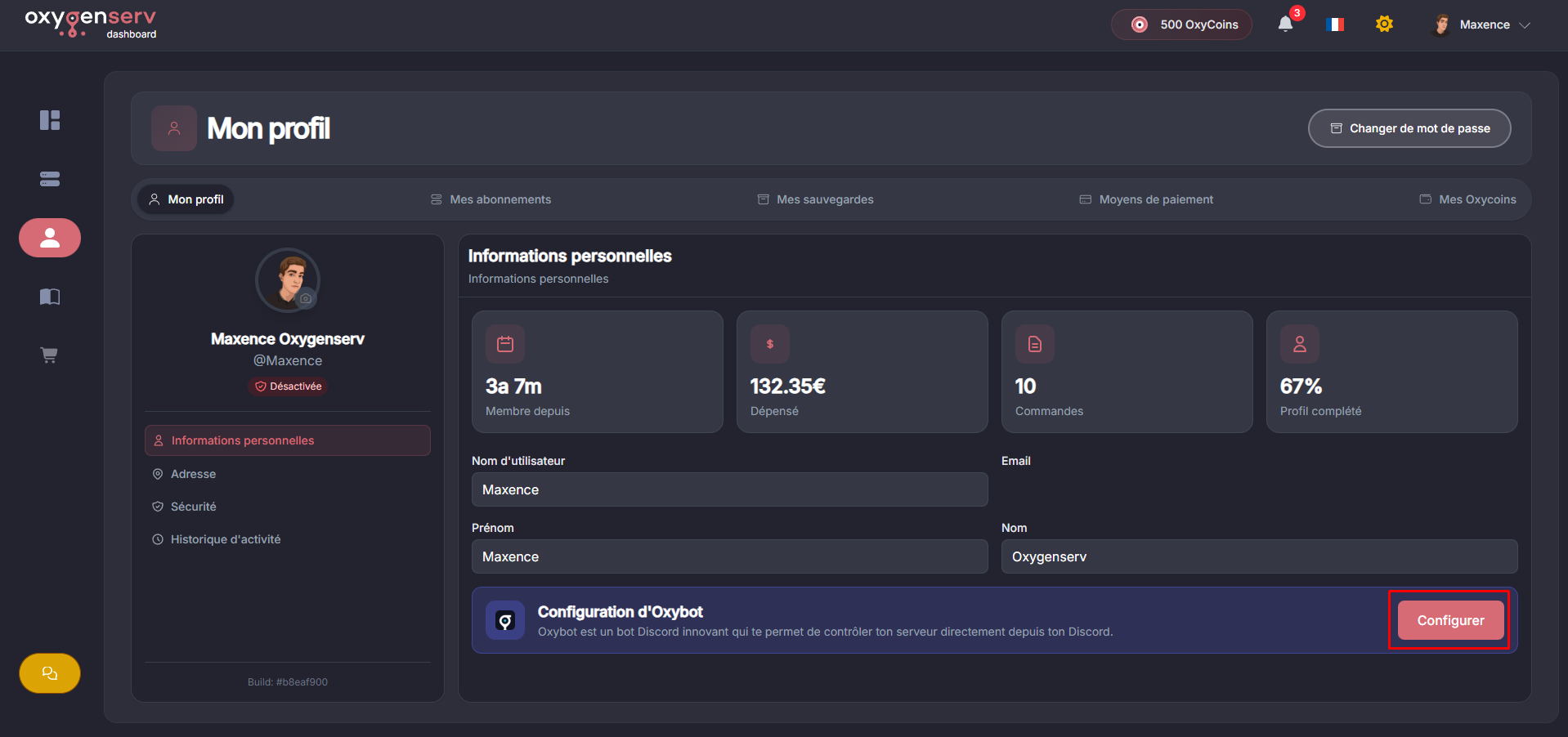Switch to Mes sauvegardes tab

pyautogui.click(x=815, y=199)
